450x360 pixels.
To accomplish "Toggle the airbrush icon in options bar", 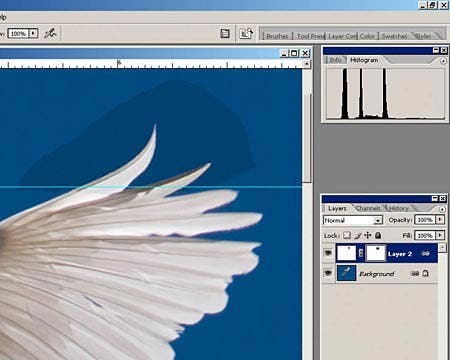I will pos(50,33).
